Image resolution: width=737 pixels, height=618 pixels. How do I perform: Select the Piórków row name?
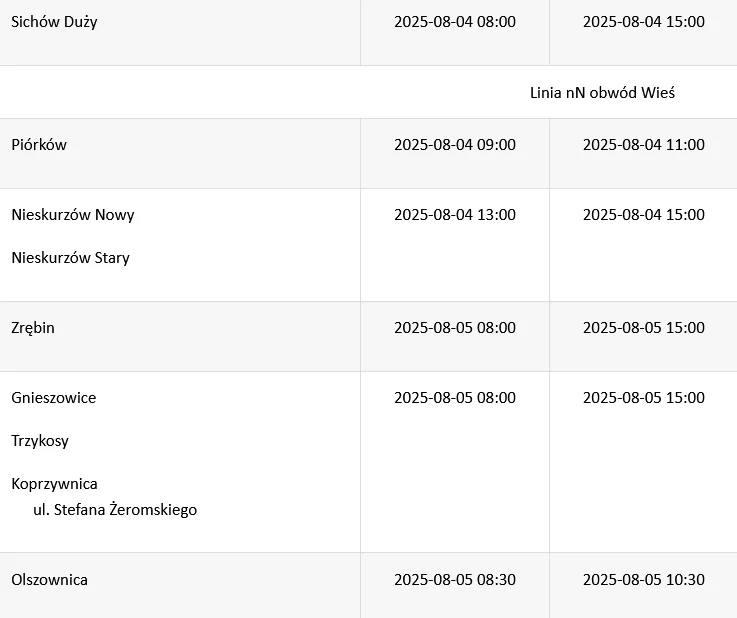coord(39,145)
